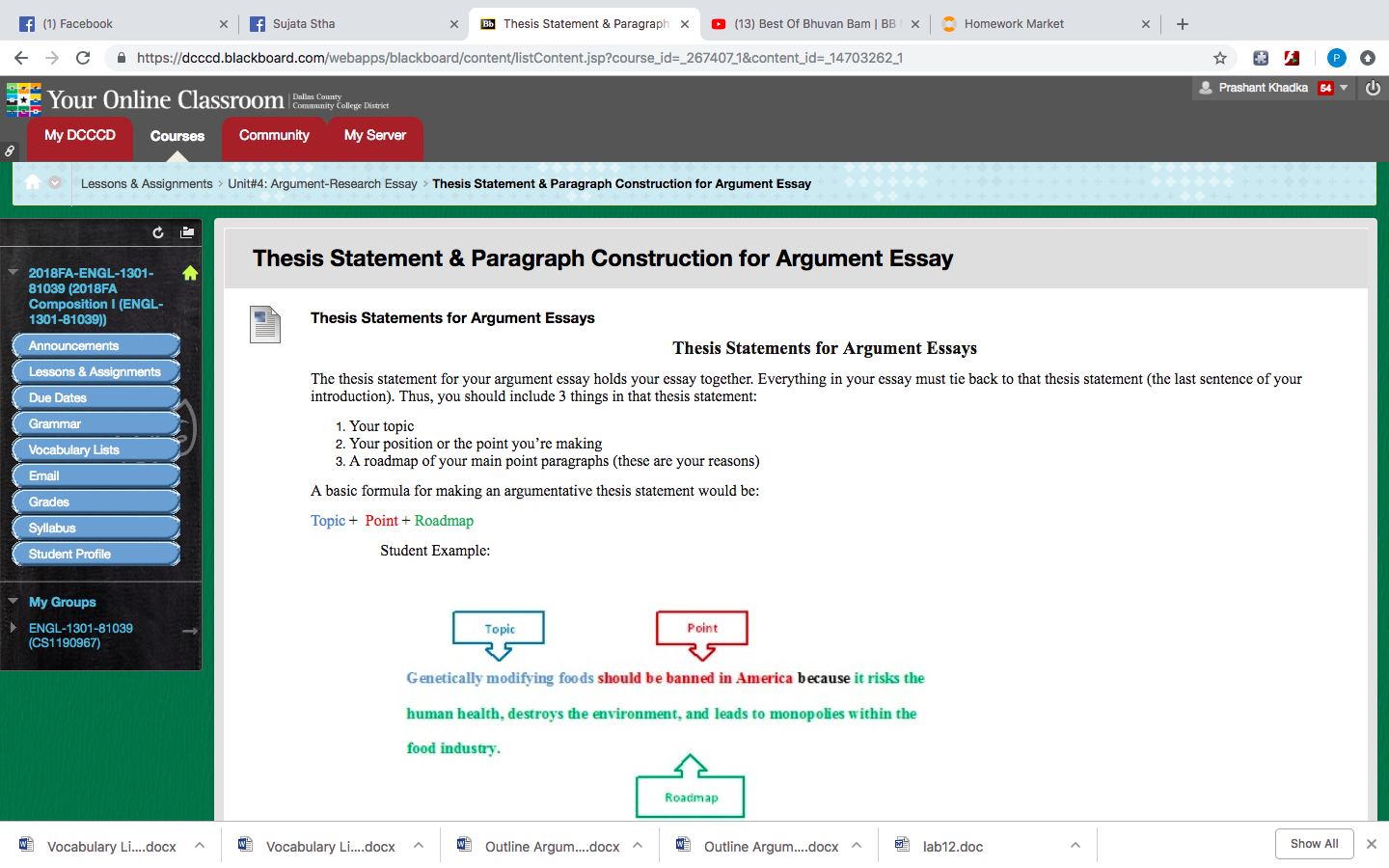Open the extension icon next to bookmark star
Viewport: 1389px width, 868px height.
pyautogui.click(x=1261, y=58)
